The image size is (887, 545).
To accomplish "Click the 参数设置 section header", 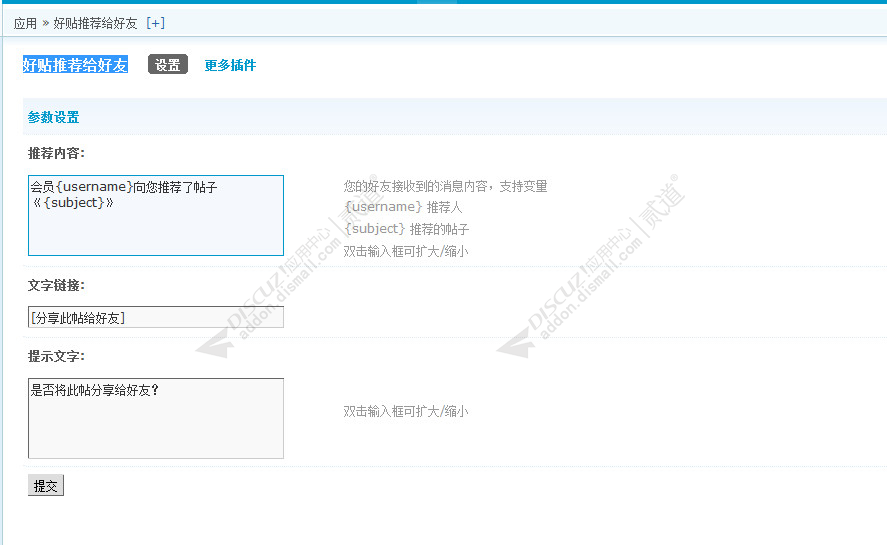I will (x=54, y=117).
